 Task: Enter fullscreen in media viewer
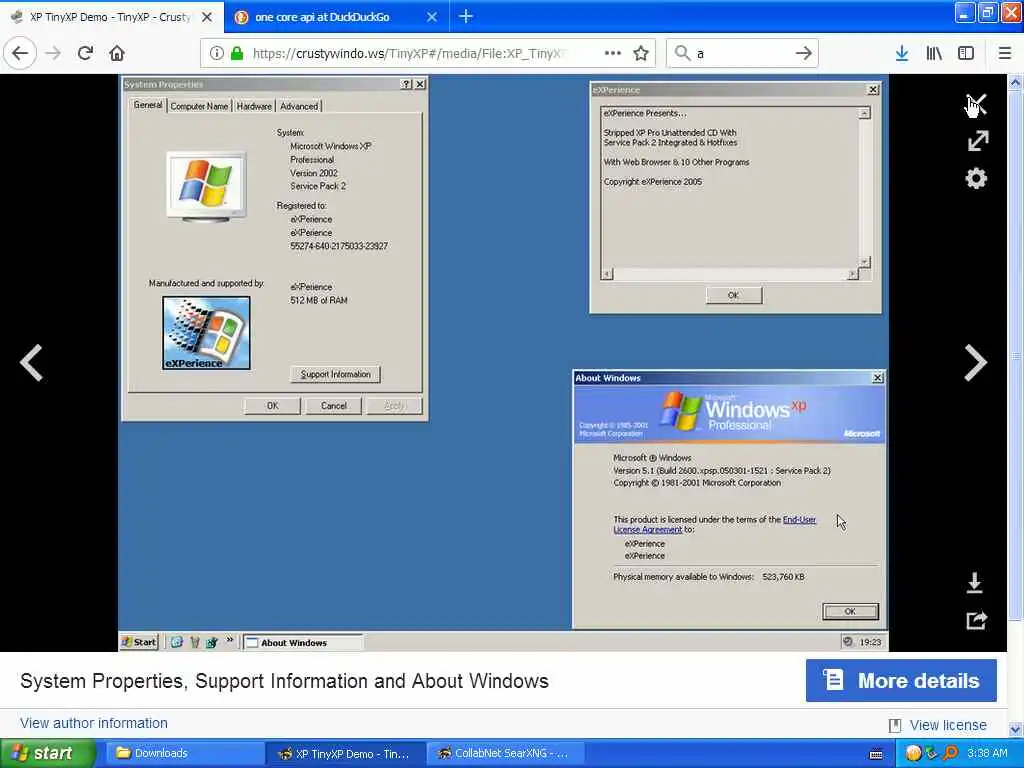pos(977,140)
